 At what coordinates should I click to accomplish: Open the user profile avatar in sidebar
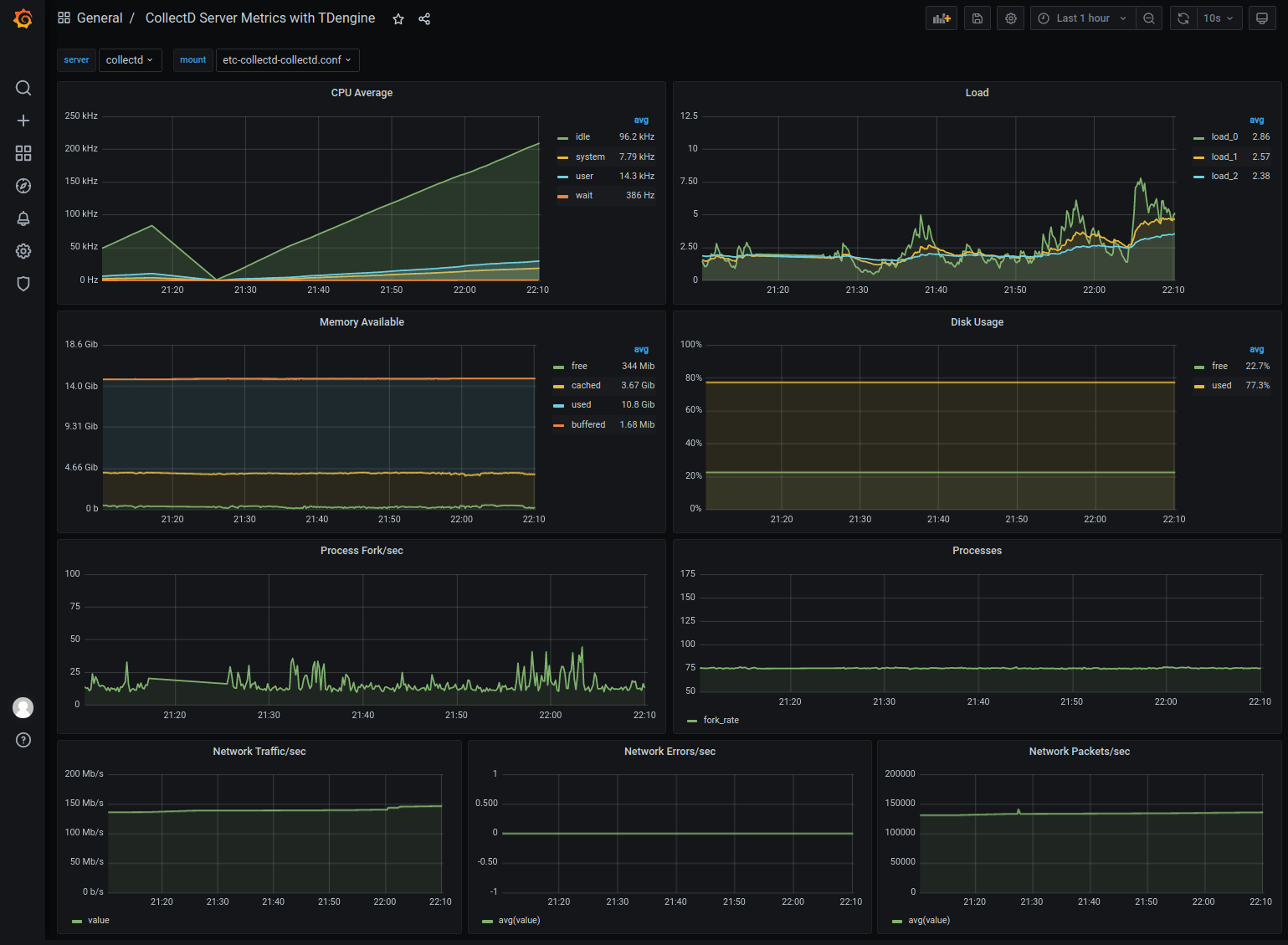click(x=23, y=707)
